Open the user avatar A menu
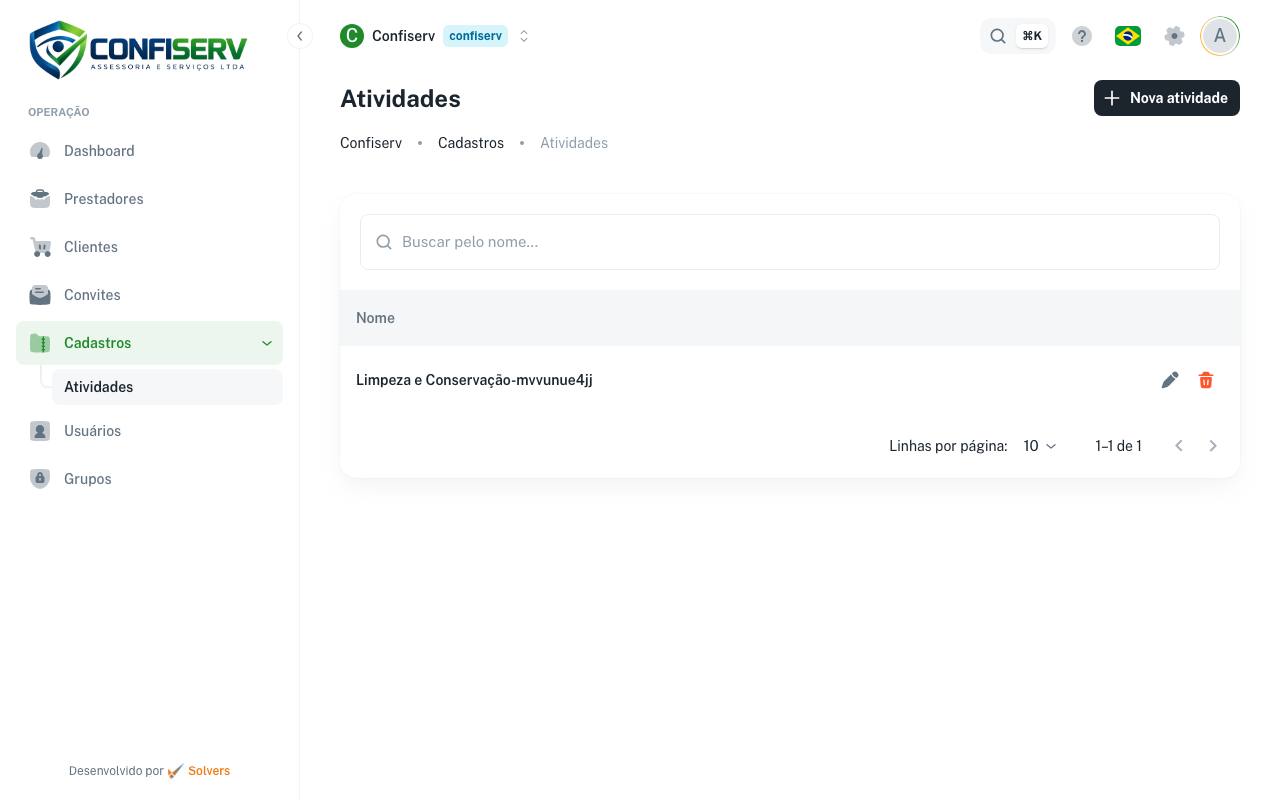Screen dimensions: 1280x800 click(1220, 36)
